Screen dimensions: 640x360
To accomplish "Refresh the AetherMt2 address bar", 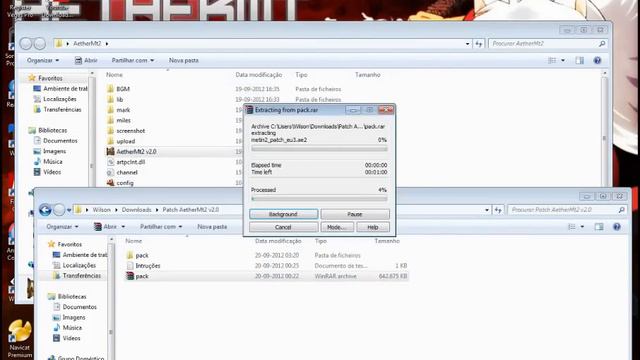I will [479, 44].
